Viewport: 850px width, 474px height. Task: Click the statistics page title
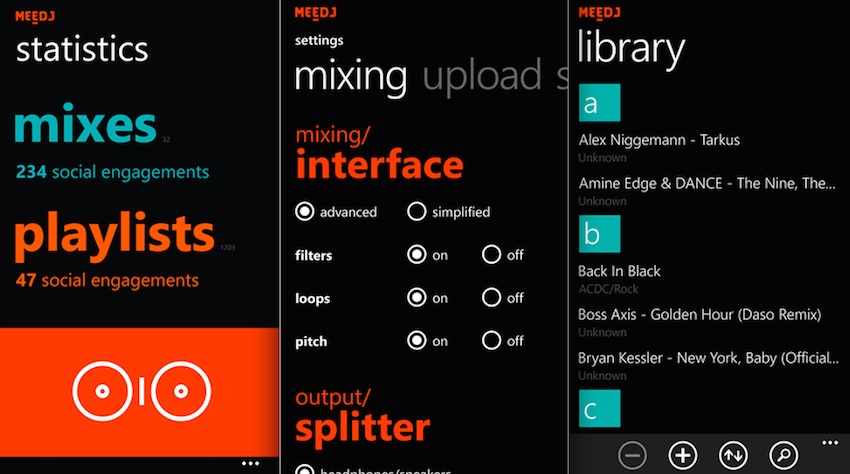tap(82, 49)
